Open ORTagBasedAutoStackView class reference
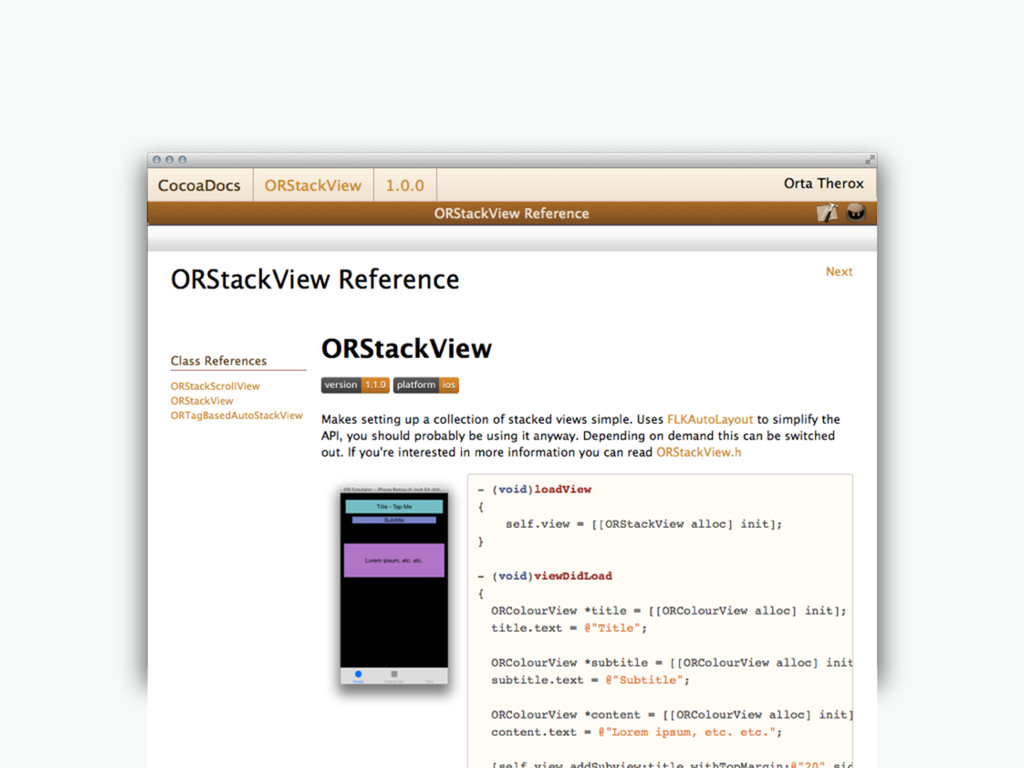The width and height of the screenshot is (1024, 768). [236, 415]
